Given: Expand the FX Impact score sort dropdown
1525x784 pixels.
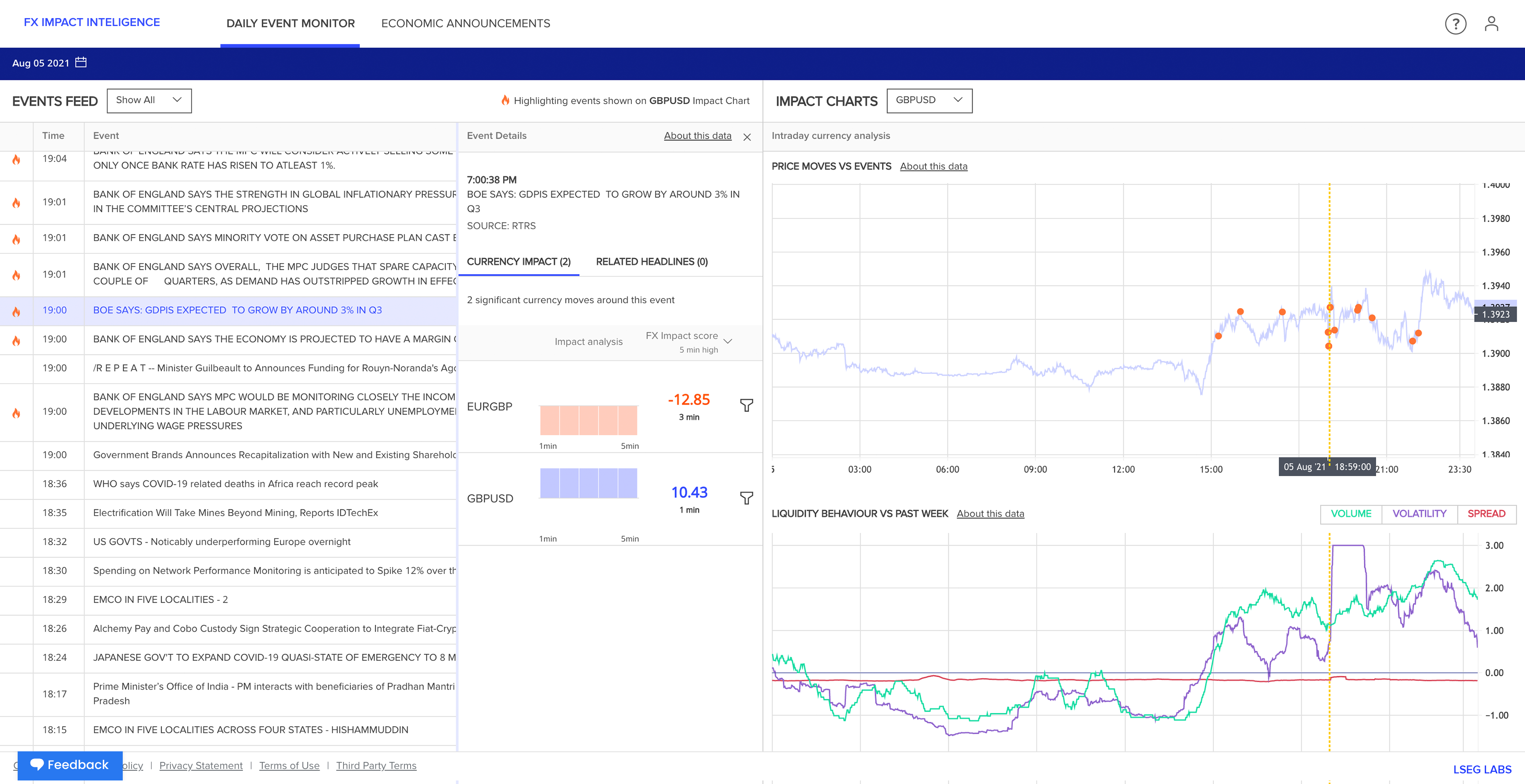Looking at the screenshot, I should (728, 341).
